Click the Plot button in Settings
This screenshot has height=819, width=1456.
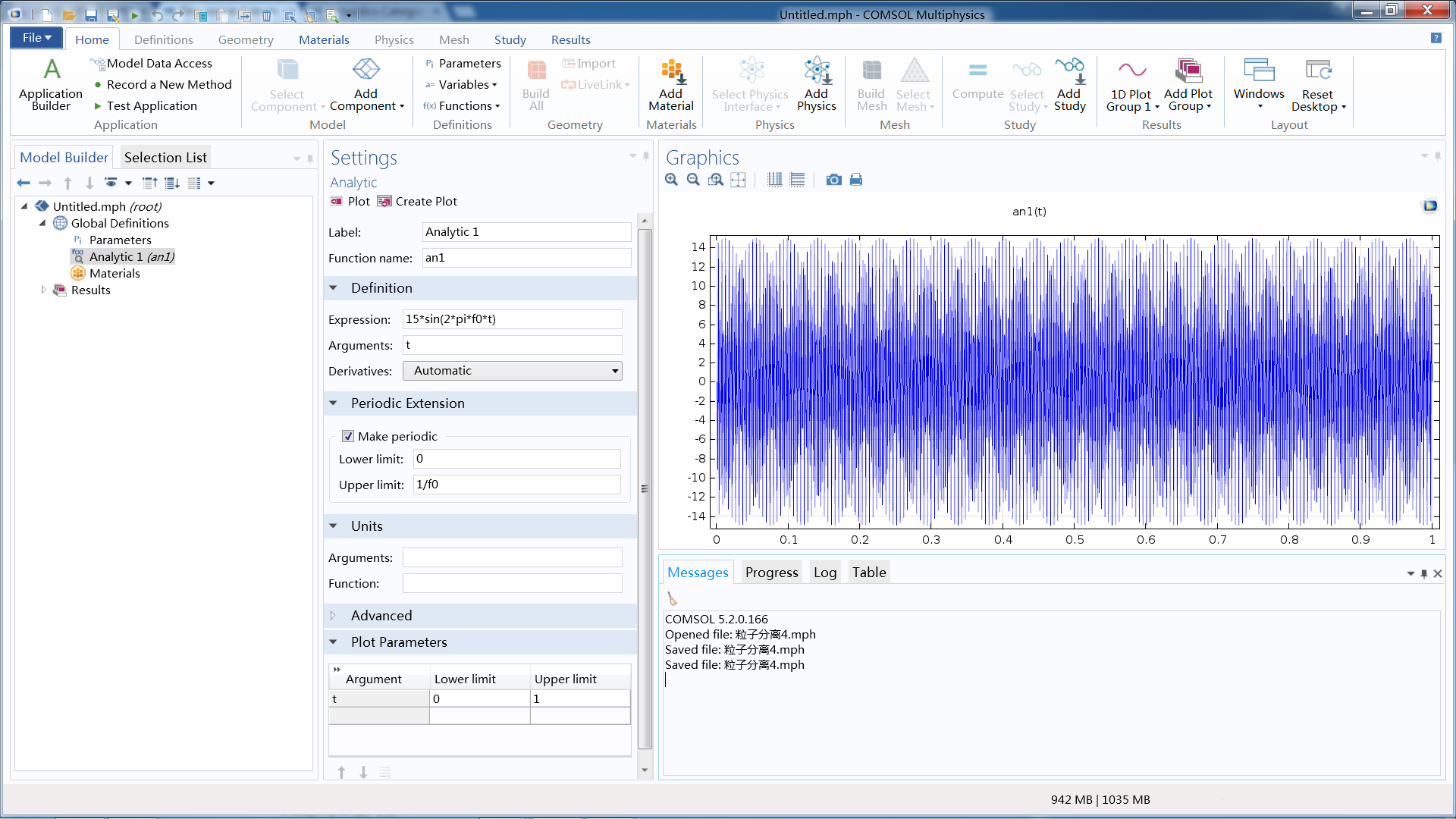pyautogui.click(x=350, y=201)
